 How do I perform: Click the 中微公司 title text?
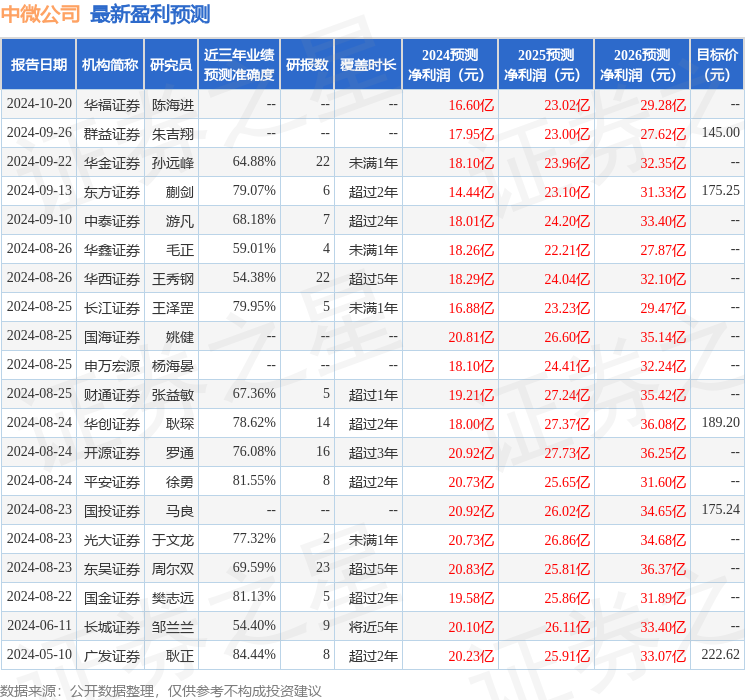click(x=41, y=14)
